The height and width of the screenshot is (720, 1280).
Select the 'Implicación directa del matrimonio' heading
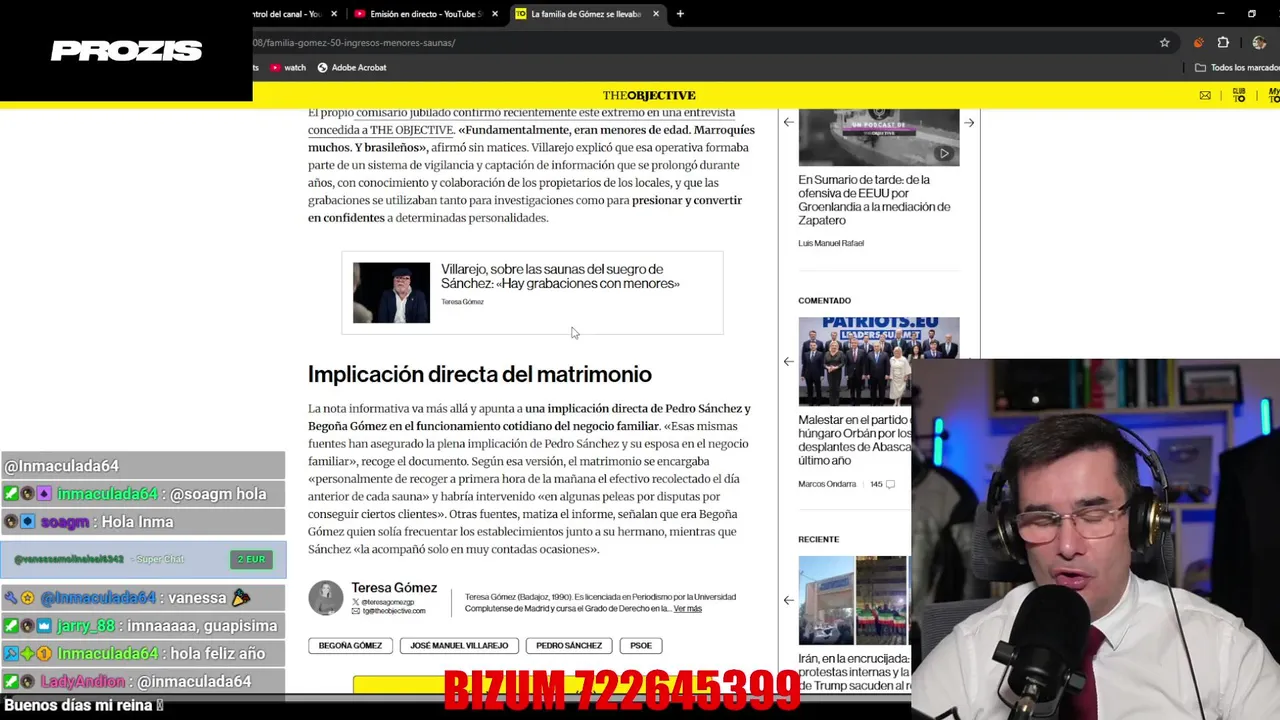click(479, 374)
